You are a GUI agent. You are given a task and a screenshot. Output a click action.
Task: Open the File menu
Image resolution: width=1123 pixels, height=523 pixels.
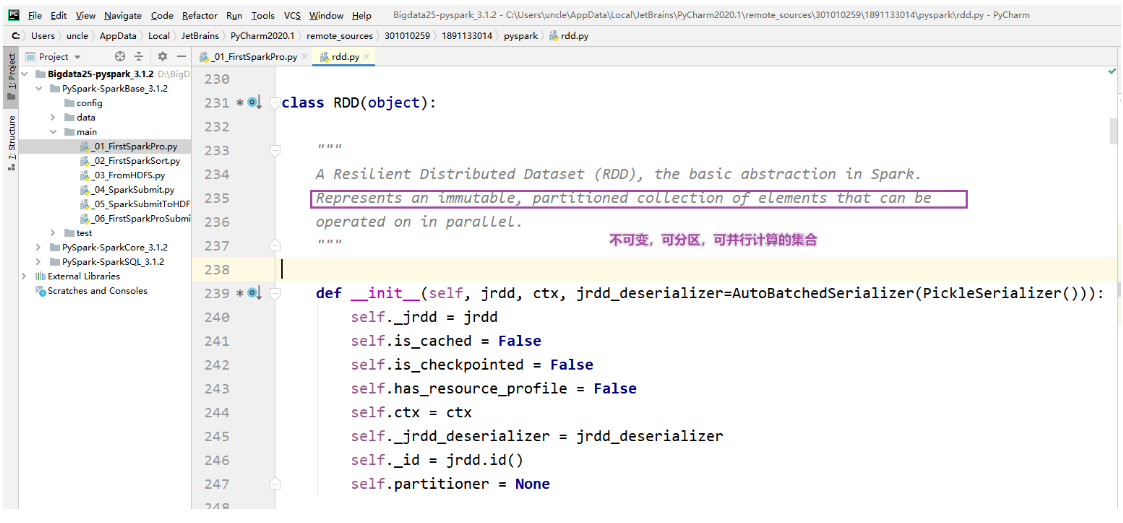[35, 16]
